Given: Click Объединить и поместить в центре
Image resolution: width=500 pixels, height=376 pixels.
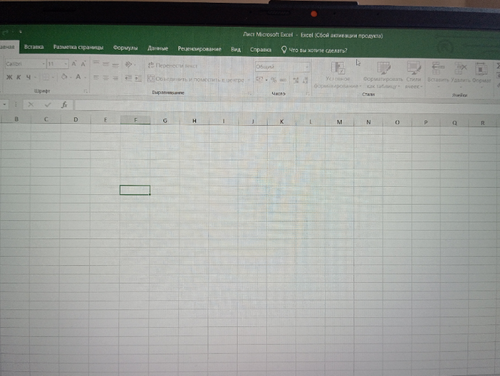Looking at the screenshot, I should click(x=196, y=79).
